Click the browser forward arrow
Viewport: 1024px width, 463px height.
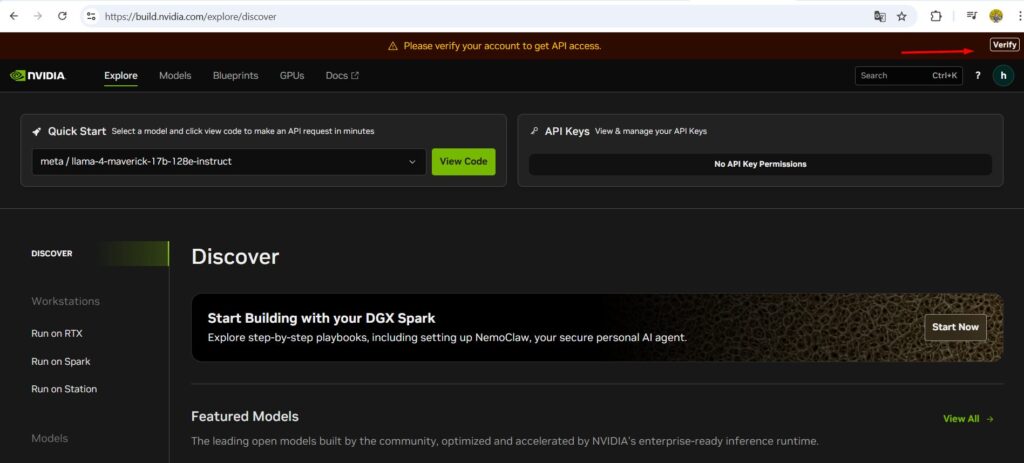tap(38, 16)
